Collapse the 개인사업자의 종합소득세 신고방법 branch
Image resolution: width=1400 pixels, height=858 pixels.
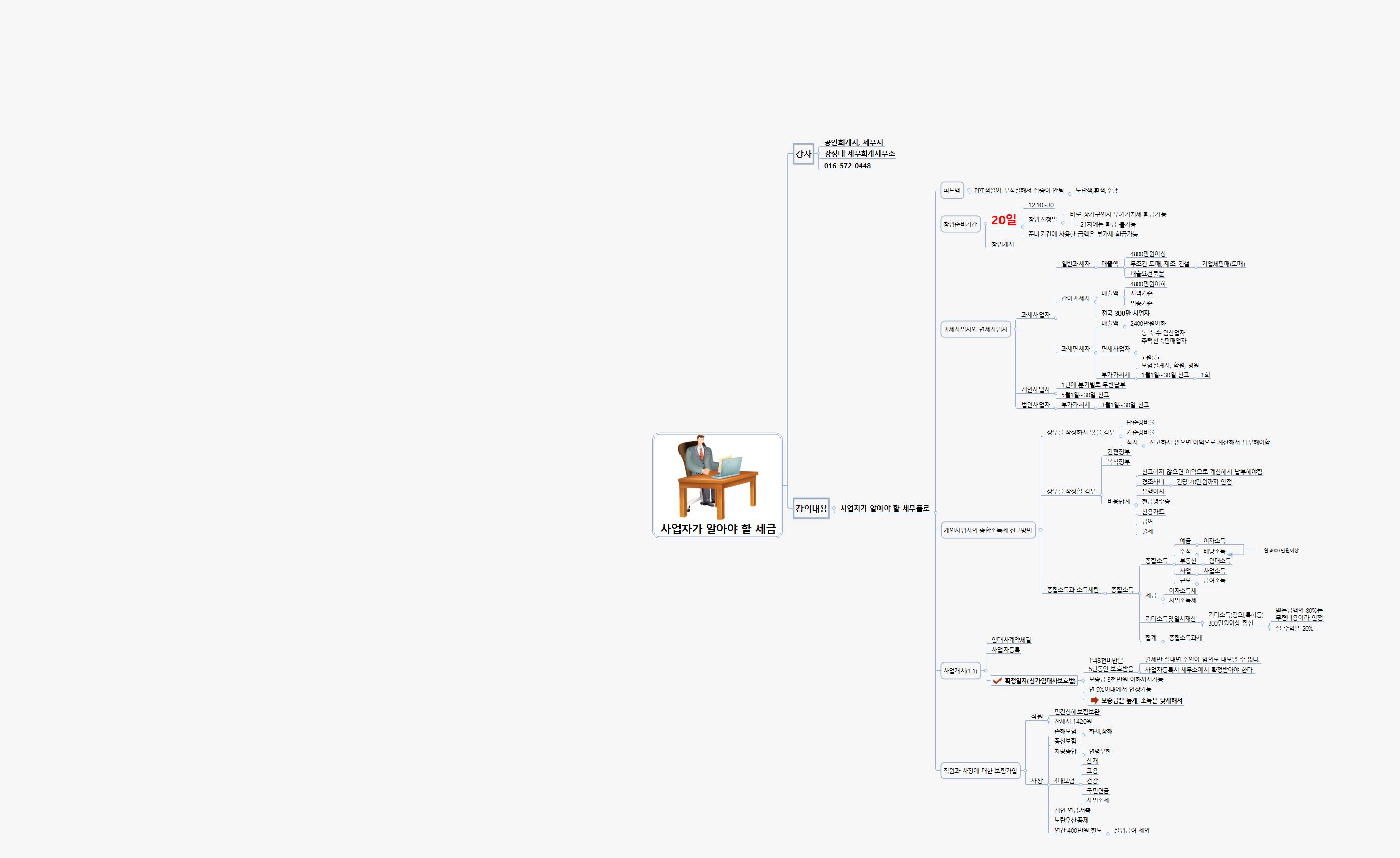[x=1041, y=530]
